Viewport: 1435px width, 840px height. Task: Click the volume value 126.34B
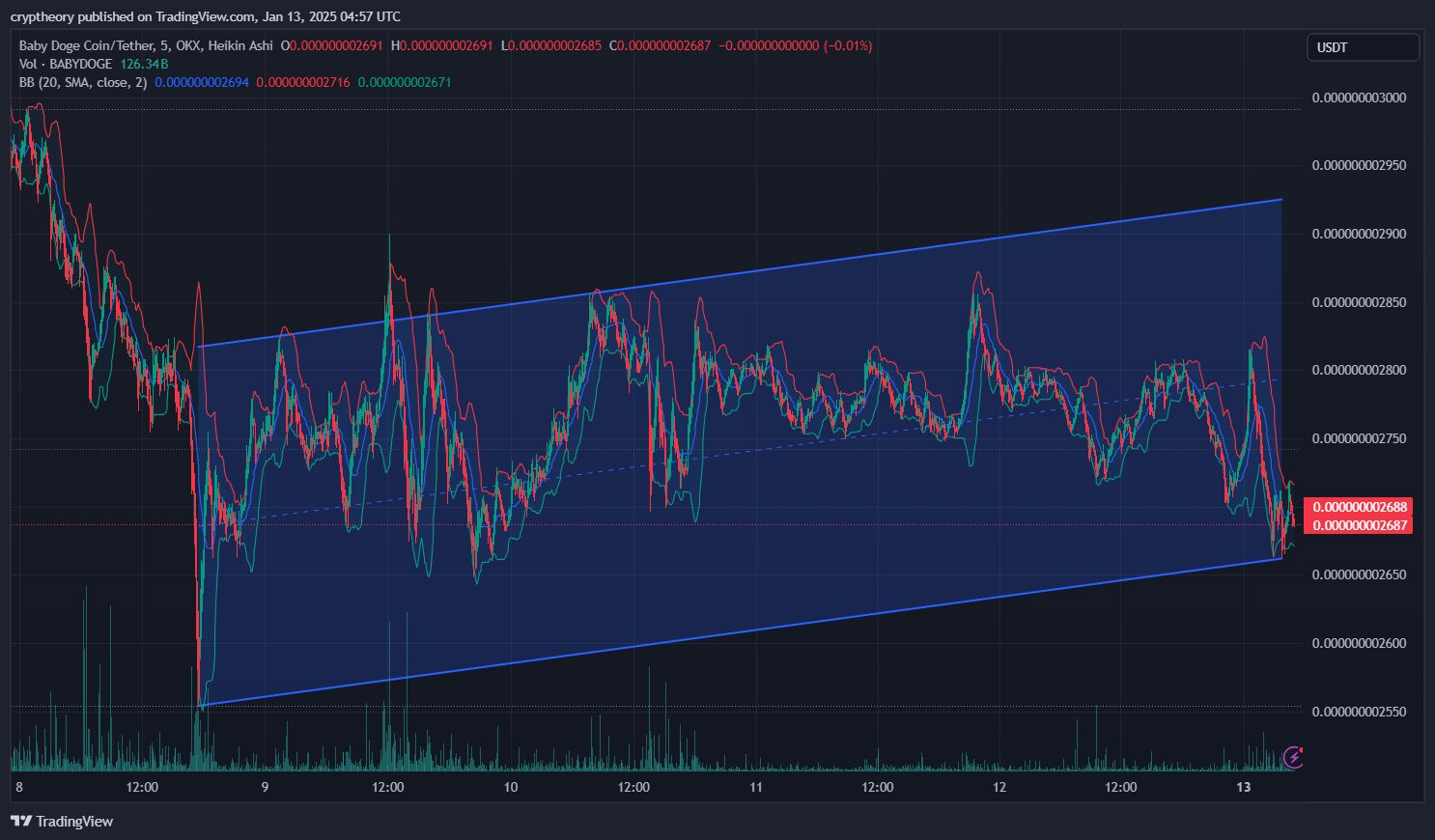tap(144, 64)
